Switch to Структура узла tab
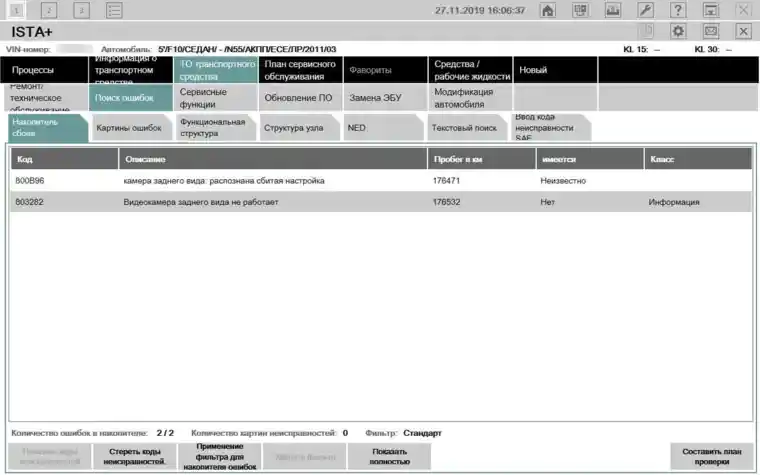The width and height of the screenshot is (760, 475). click(300, 127)
